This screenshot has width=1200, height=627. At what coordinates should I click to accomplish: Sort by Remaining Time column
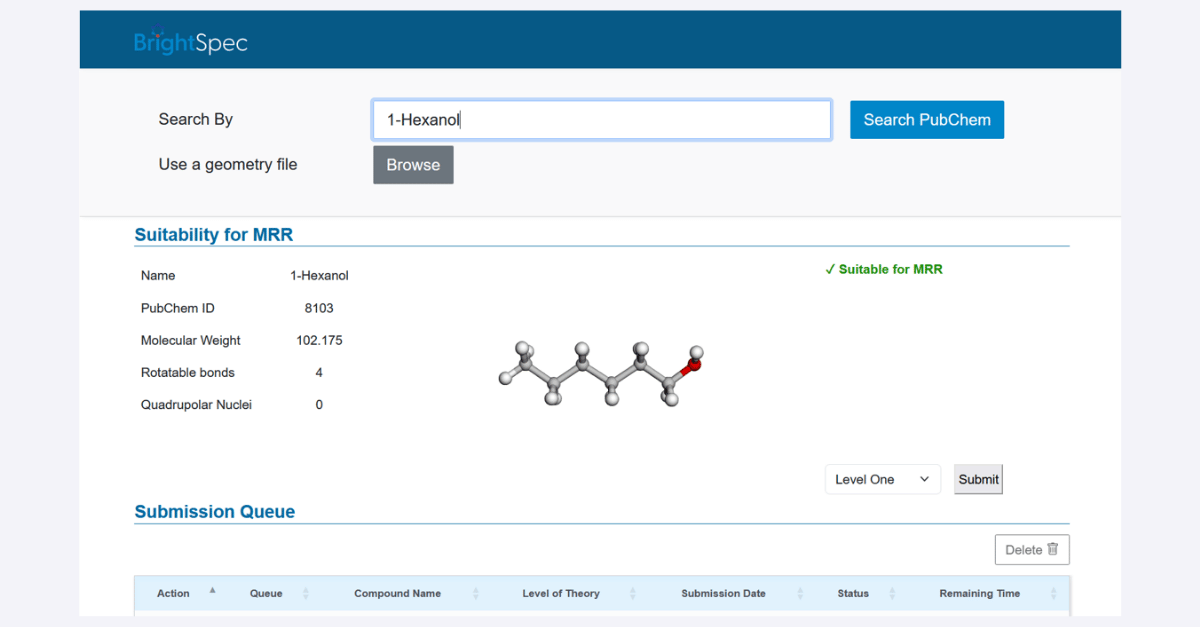980,593
